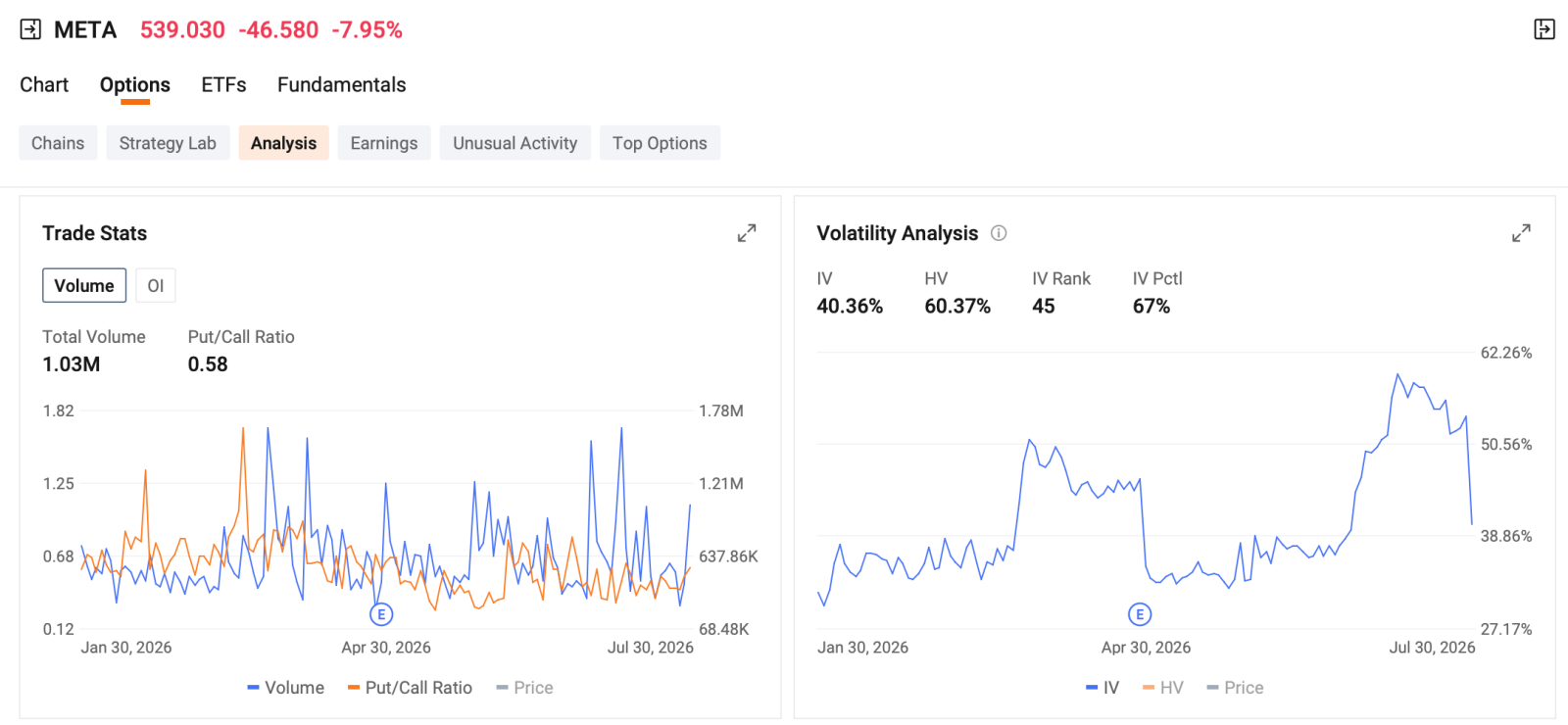Switch to the Earnings sub-tab
Screen dimensions: 1568x725
pyautogui.click(x=384, y=143)
